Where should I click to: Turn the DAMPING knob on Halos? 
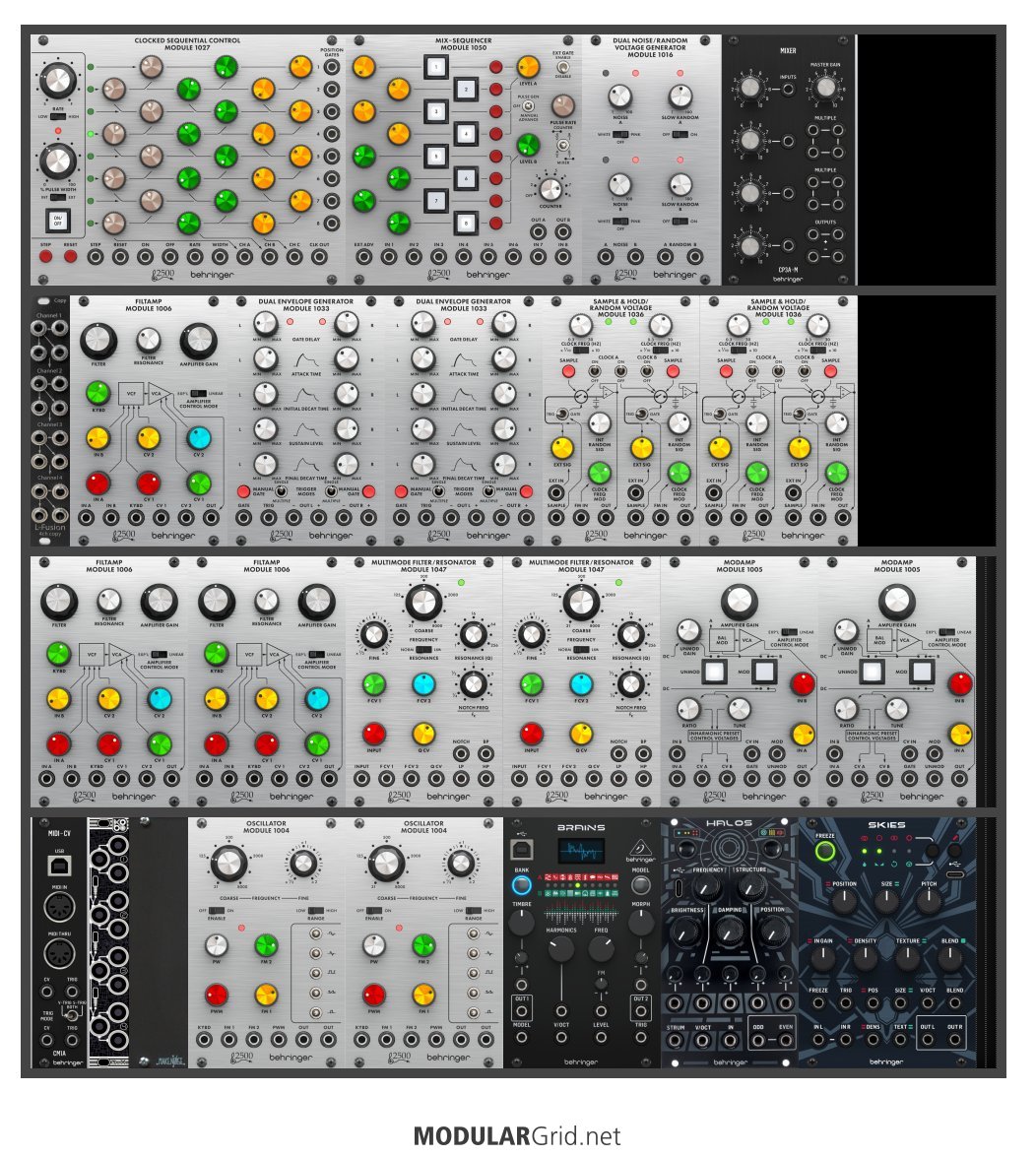point(730,932)
